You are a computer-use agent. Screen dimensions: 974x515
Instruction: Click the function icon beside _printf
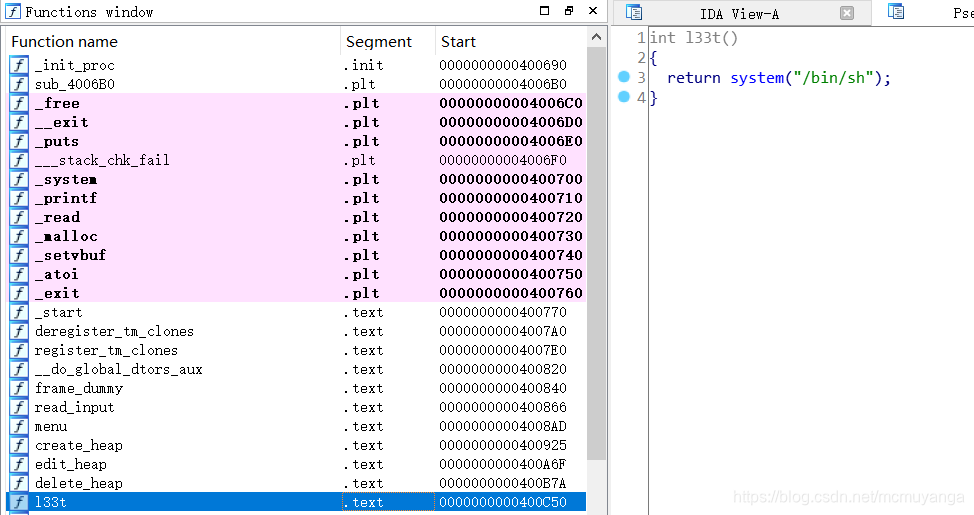tap(19, 198)
